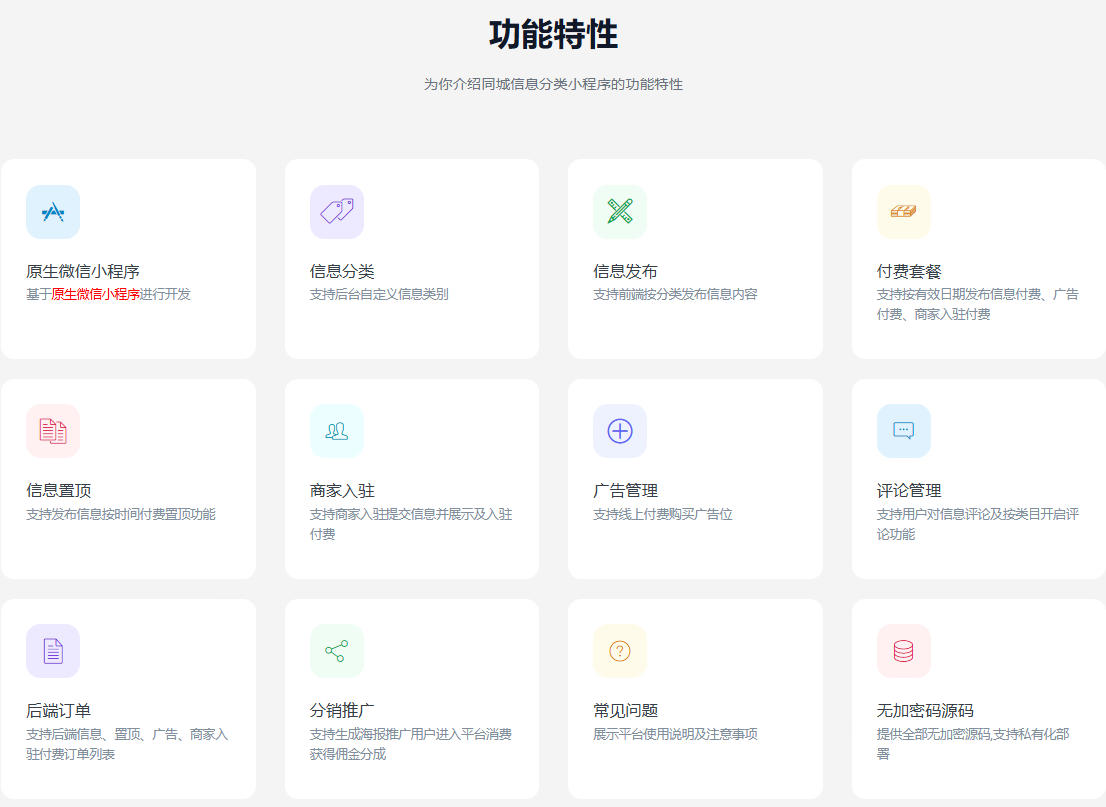Select the 付费套餐 card heading

click(x=909, y=271)
